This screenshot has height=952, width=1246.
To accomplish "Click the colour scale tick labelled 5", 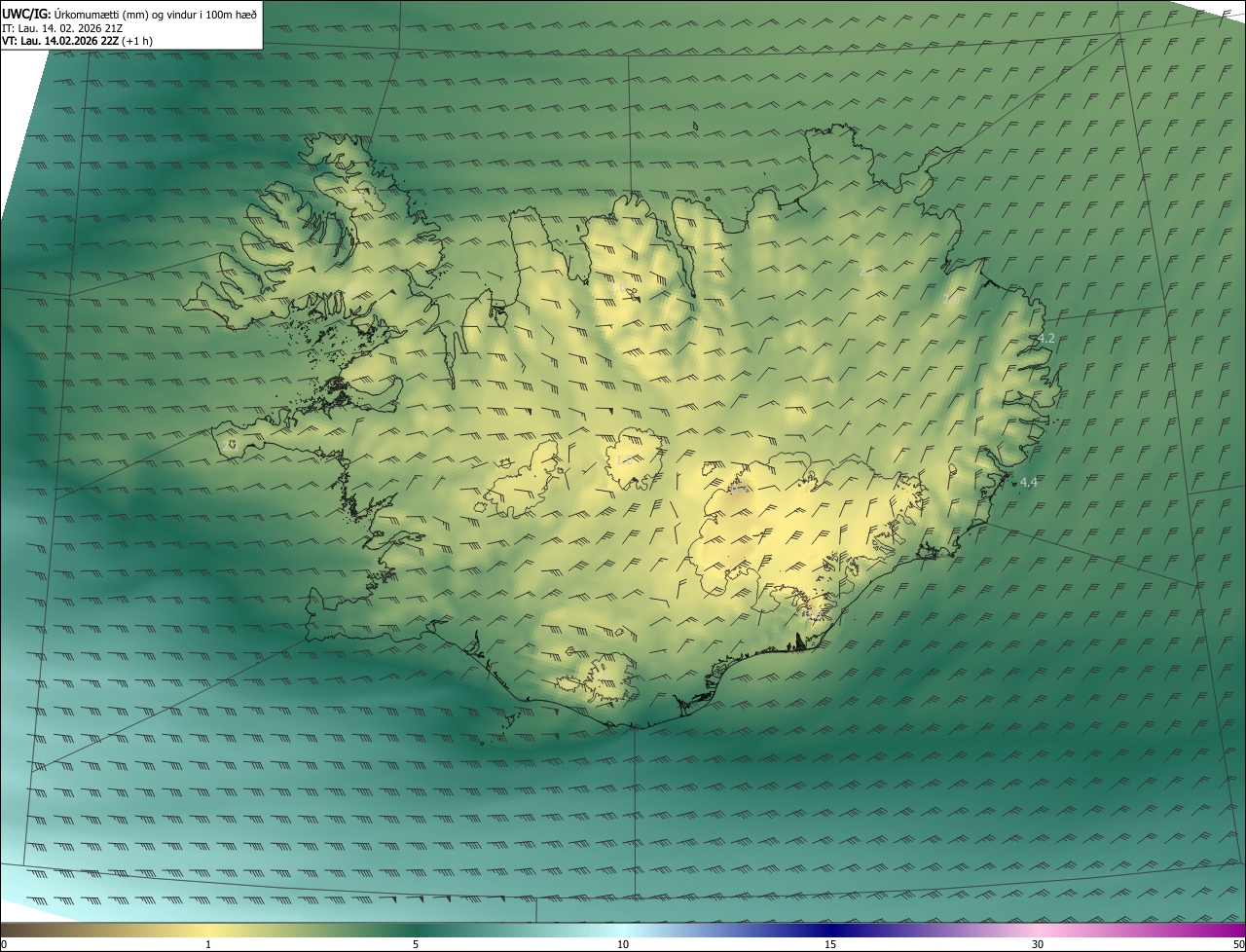I will click(416, 944).
